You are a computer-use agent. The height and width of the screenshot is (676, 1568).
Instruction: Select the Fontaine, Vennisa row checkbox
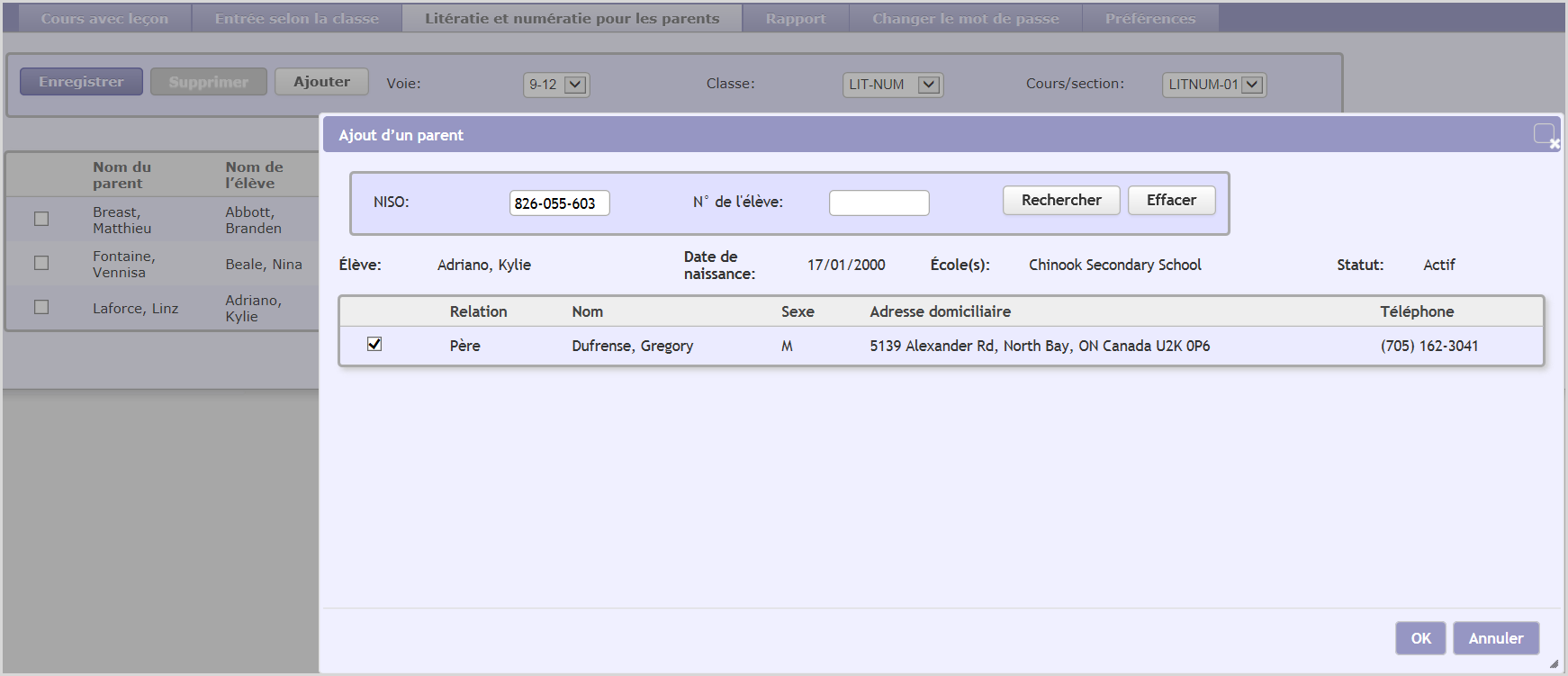pos(41,263)
